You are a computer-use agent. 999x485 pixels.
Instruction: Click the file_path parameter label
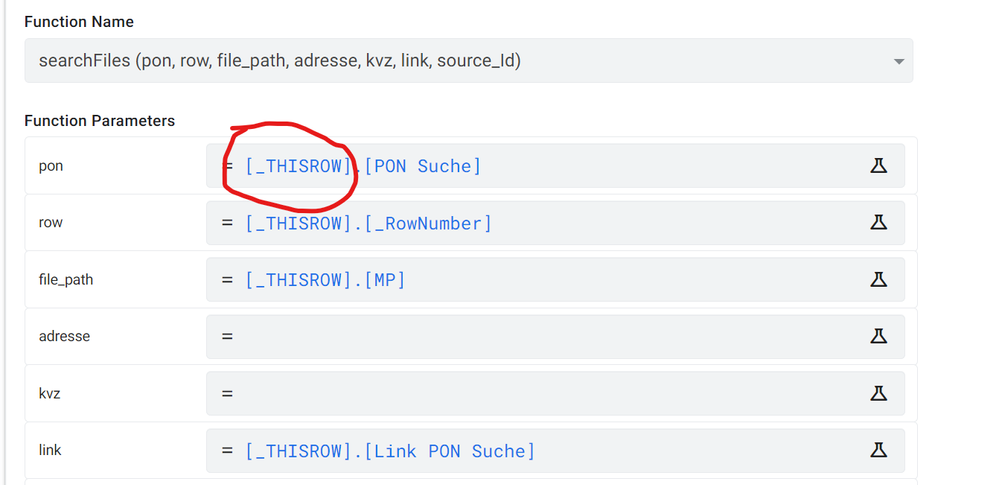point(66,279)
